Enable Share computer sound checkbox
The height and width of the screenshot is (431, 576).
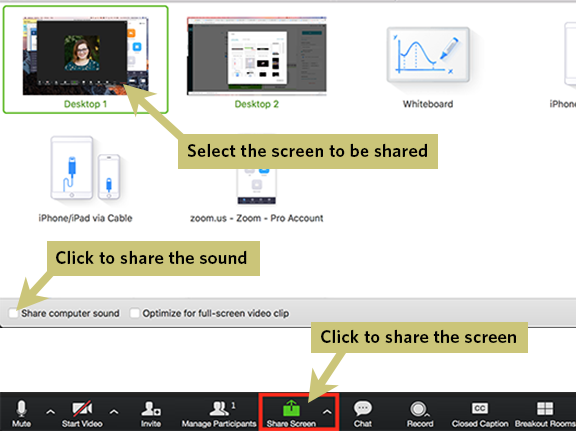click(14, 313)
